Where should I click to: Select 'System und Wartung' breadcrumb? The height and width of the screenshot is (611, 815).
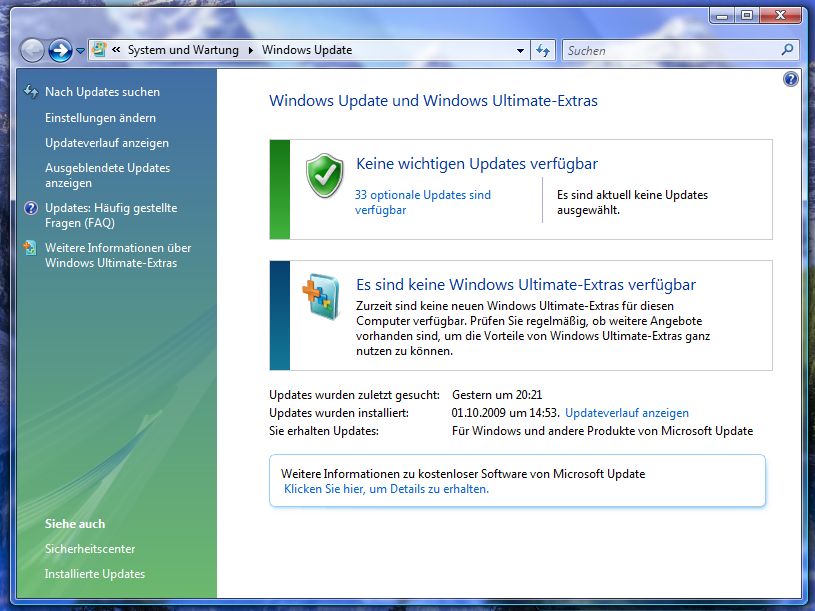pyautogui.click(x=183, y=50)
